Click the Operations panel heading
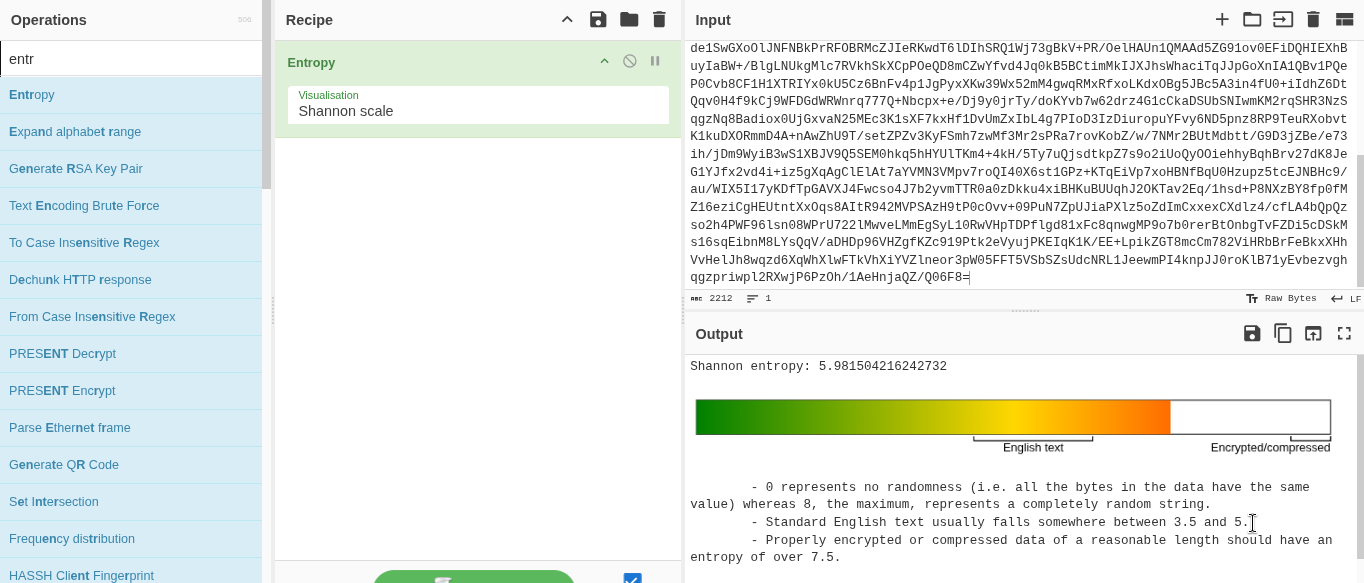The height and width of the screenshot is (583, 1364). (x=49, y=20)
